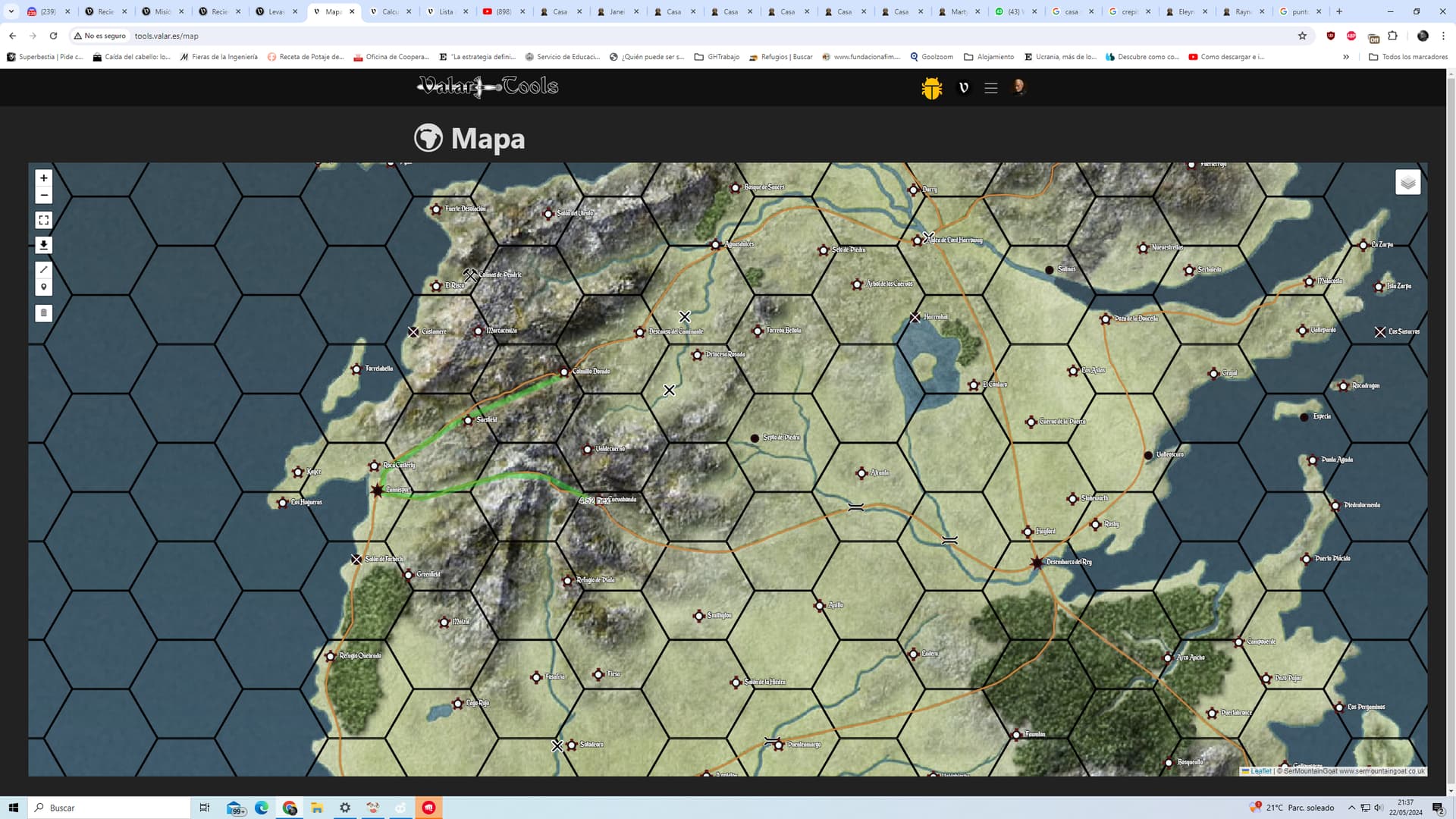Open the Alojamiento bookmarks folder
The image size is (1456, 819).
(988, 57)
